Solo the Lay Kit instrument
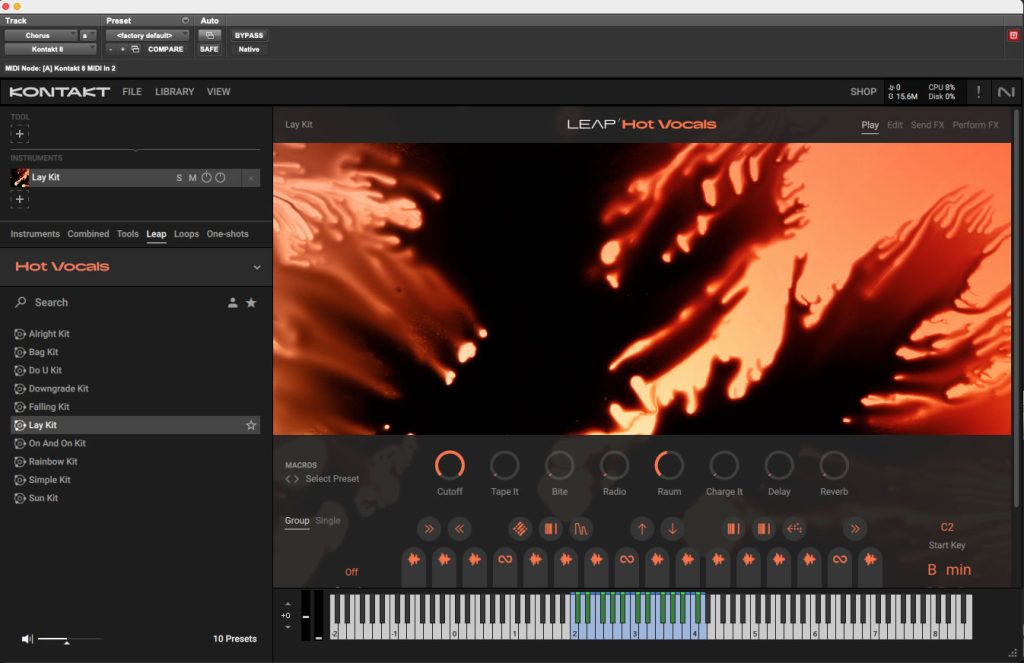 click(x=179, y=178)
